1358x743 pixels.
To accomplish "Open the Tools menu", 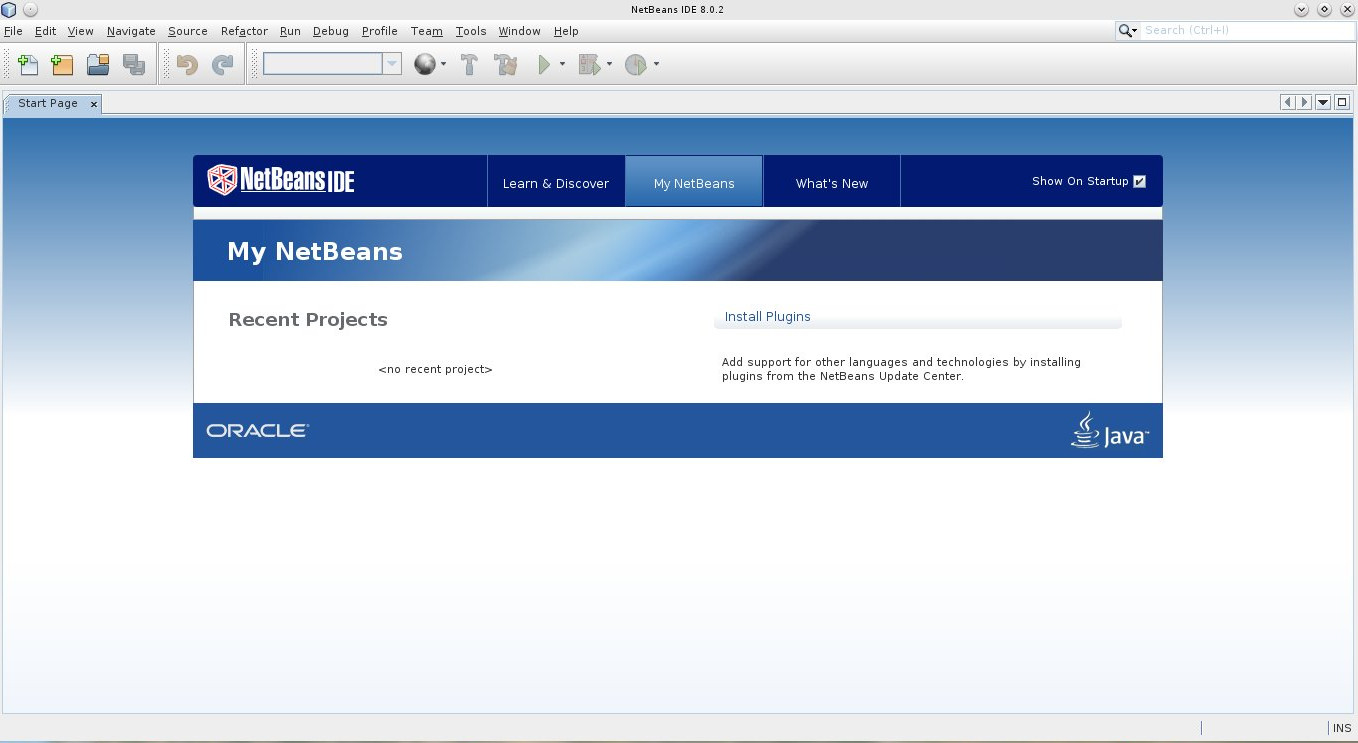I will [x=470, y=31].
